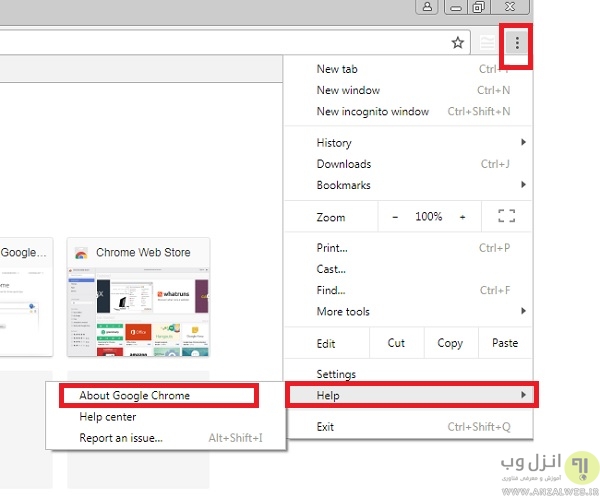Click the Cut button in Edit row
Screen dimensions: 600x498
396,343
